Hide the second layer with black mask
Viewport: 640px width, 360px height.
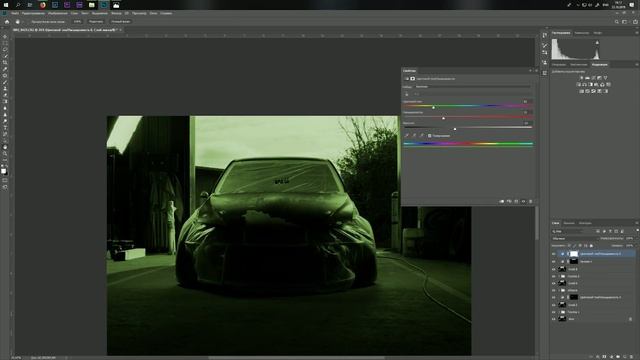553,262
